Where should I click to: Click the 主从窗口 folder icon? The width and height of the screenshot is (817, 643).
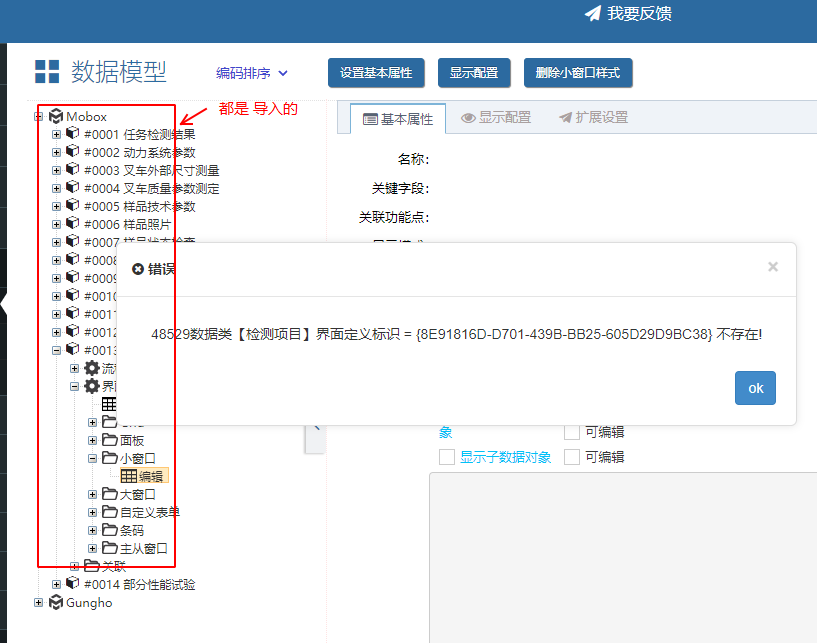tap(110, 548)
